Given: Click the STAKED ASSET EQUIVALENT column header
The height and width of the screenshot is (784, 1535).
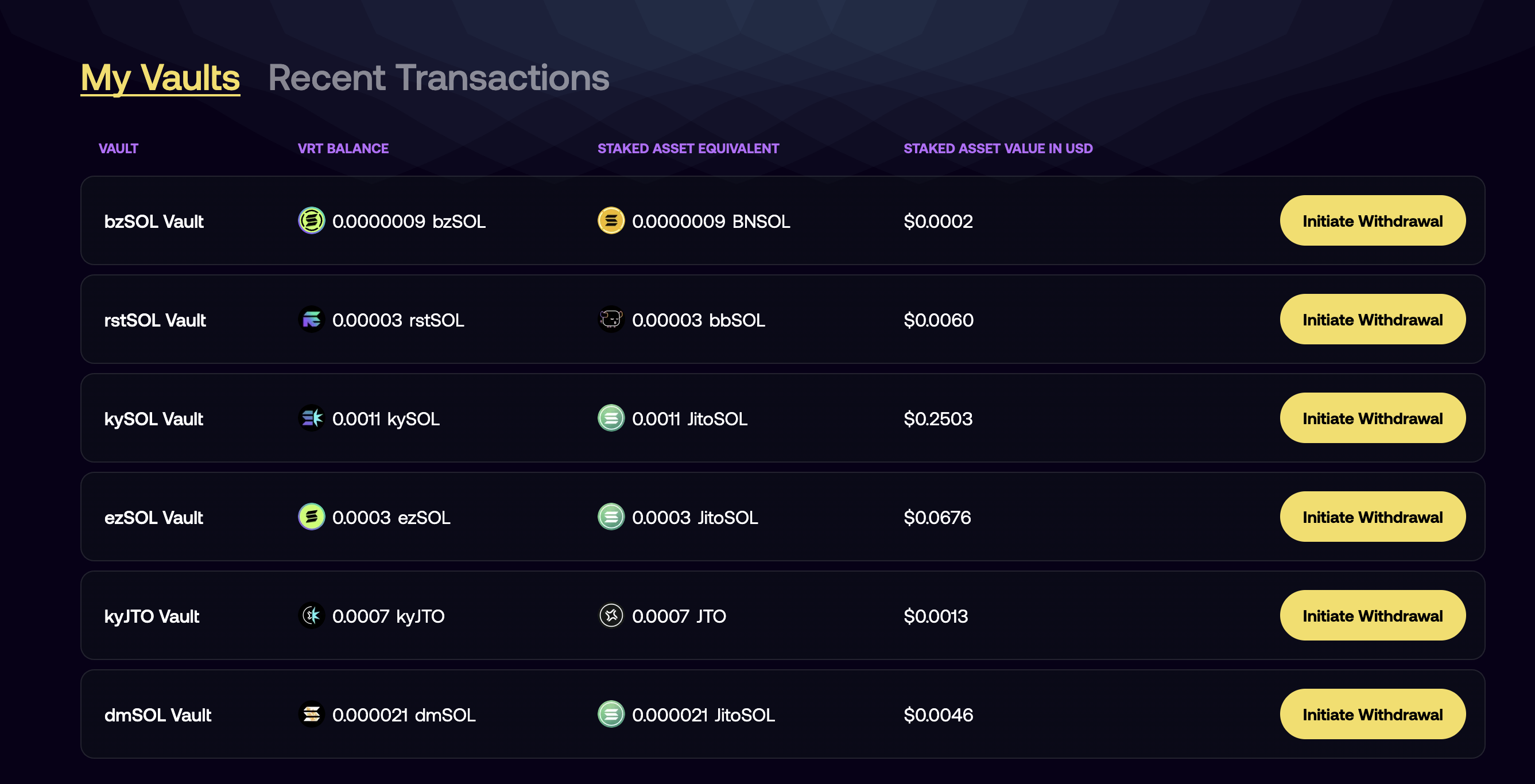Looking at the screenshot, I should (688, 149).
